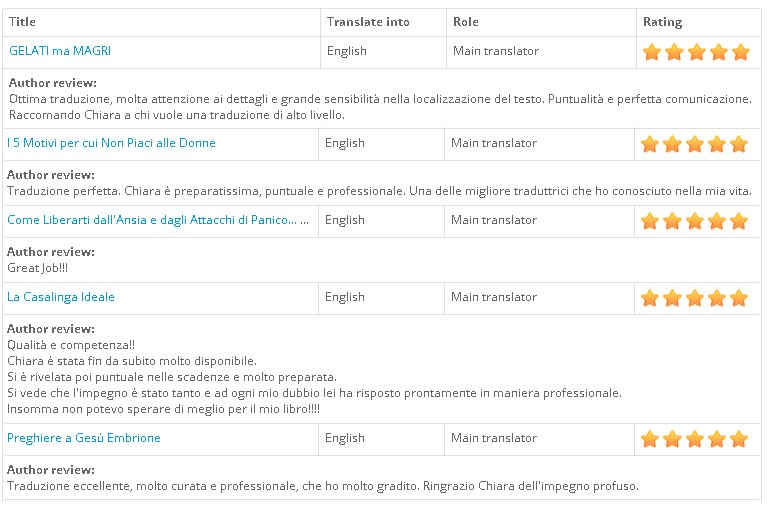Click the Role column header
This screenshot has width=771, height=505.
pos(466,22)
